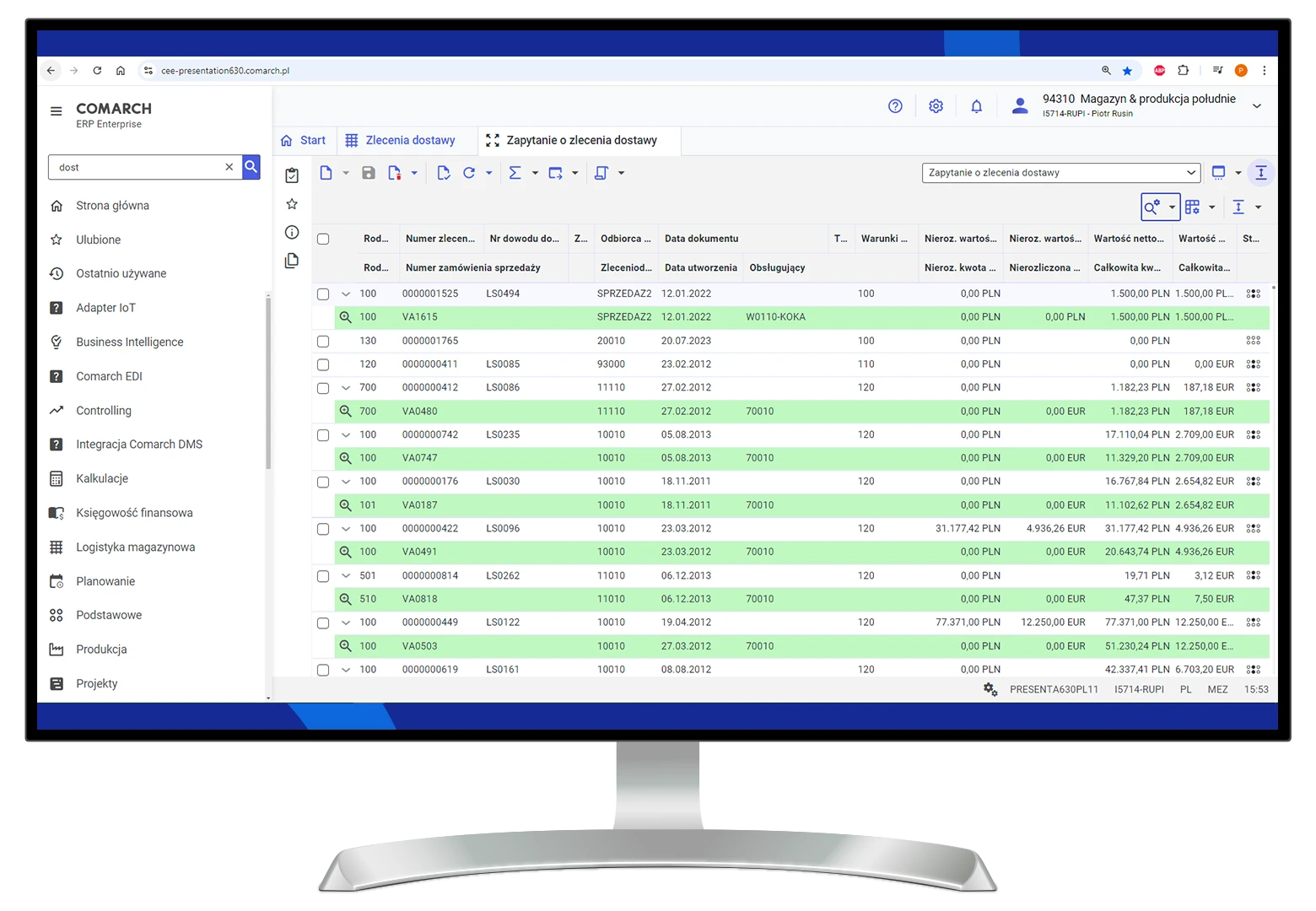Click the display view monitor icon
The image size is (1316, 911).
[1218, 172]
